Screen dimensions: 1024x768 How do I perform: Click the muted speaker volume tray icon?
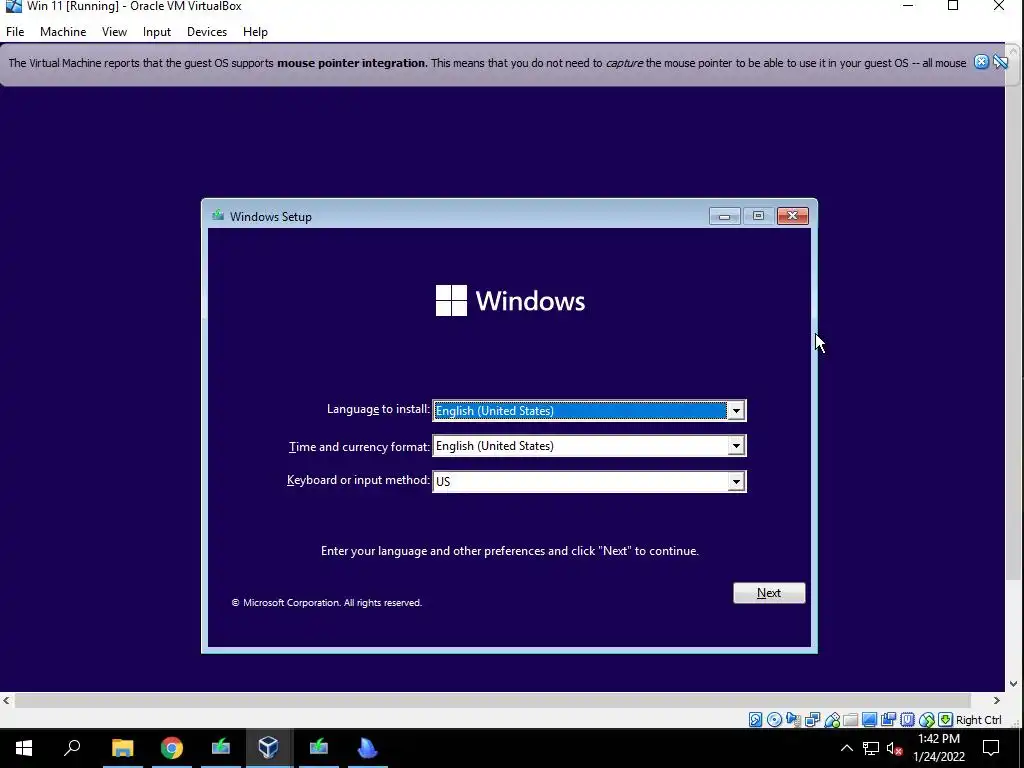point(895,748)
